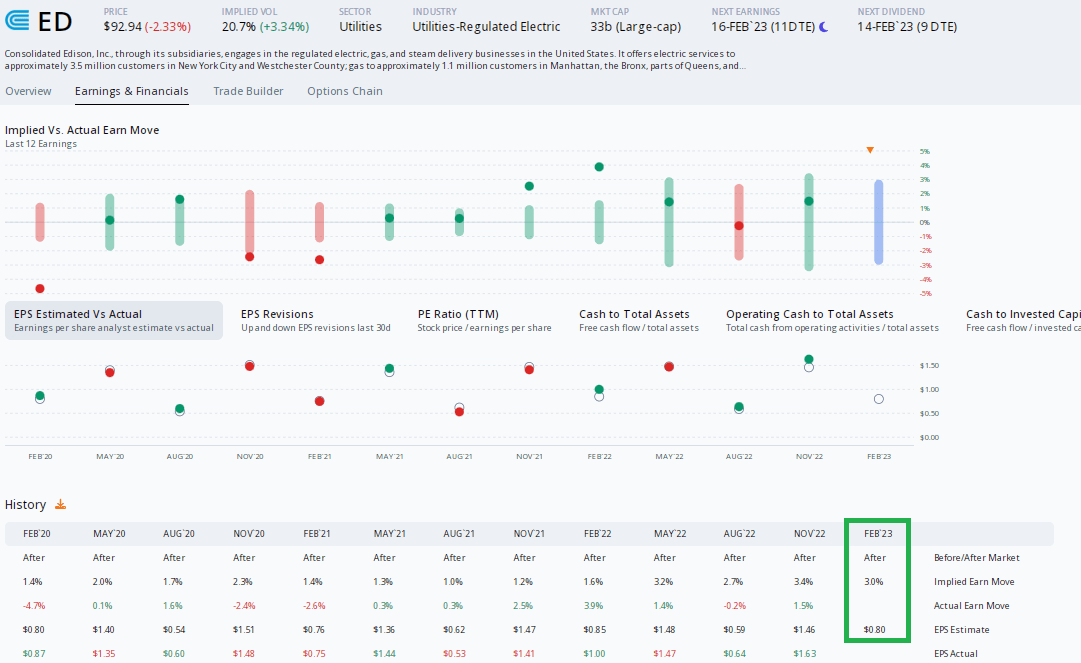Click the green dot at FEB'22 4% move
This screenshot has width=1081, height=663.
coord(599,167)
